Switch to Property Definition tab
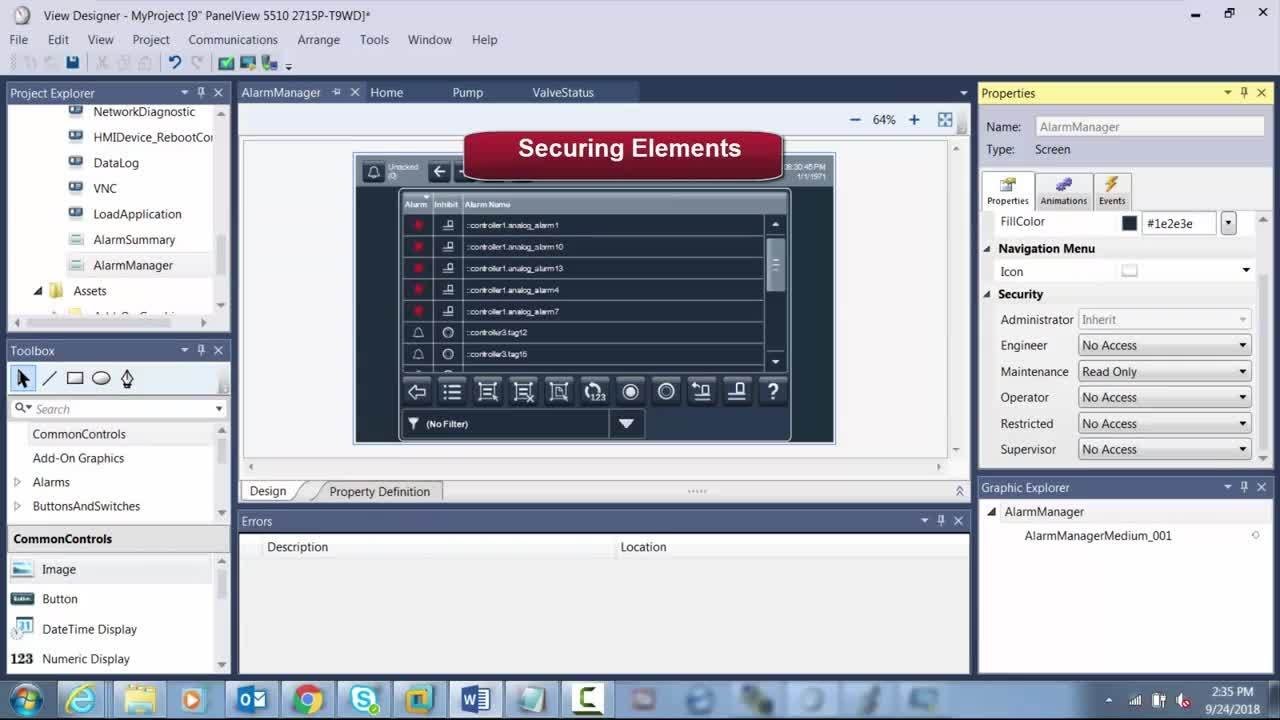The width and height of the screenshot is (1280, 720). point(379,491)
